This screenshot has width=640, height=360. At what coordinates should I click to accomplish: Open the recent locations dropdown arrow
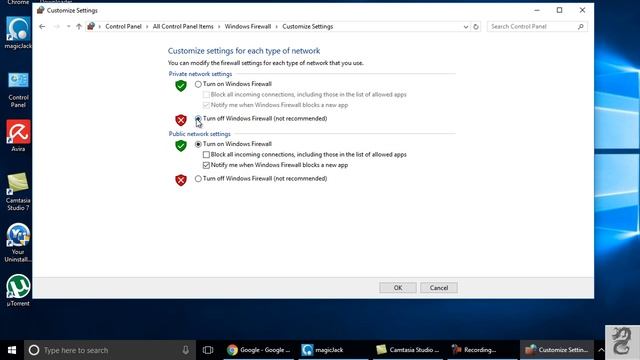tap(69, 27)
